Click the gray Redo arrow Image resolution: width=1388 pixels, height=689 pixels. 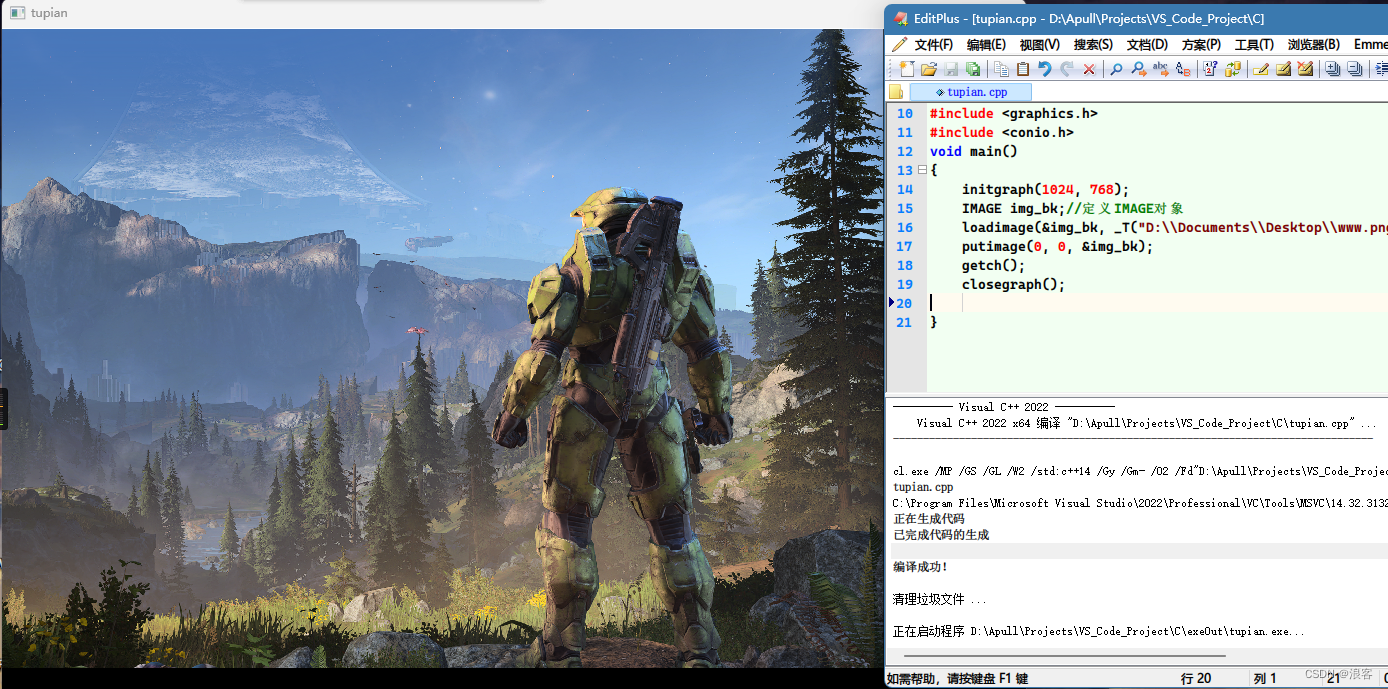(x=1067, y=69)
